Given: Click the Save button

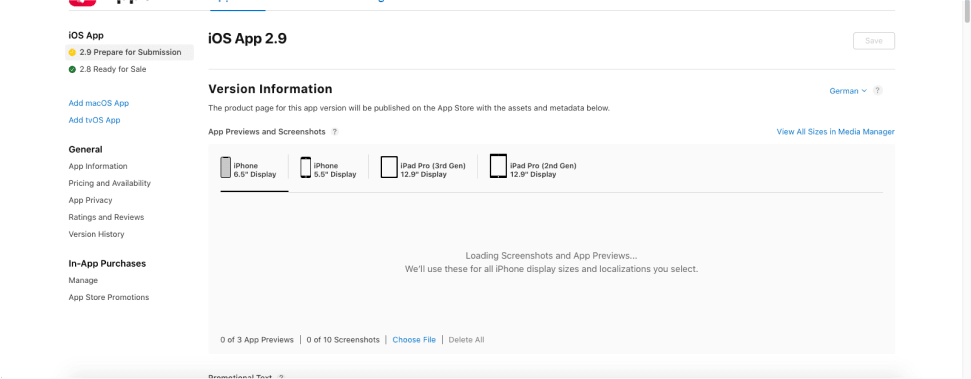Looking at the screenshot, I should [874, 41].
